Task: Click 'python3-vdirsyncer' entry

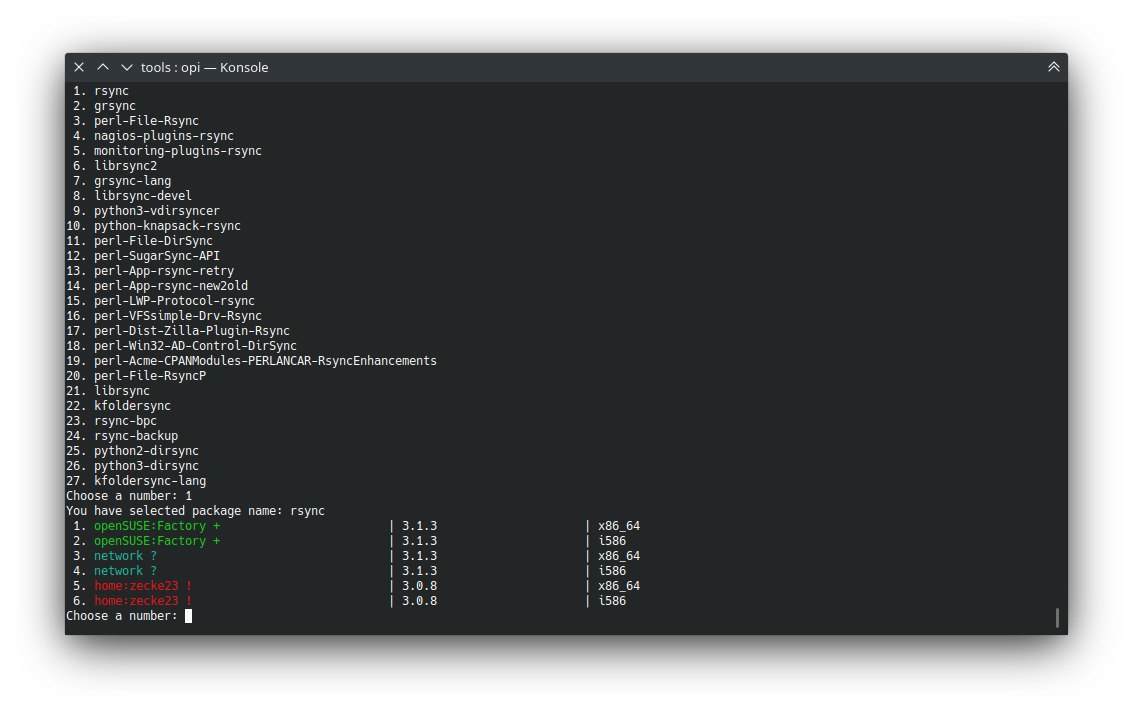Action: pos(157,211)
